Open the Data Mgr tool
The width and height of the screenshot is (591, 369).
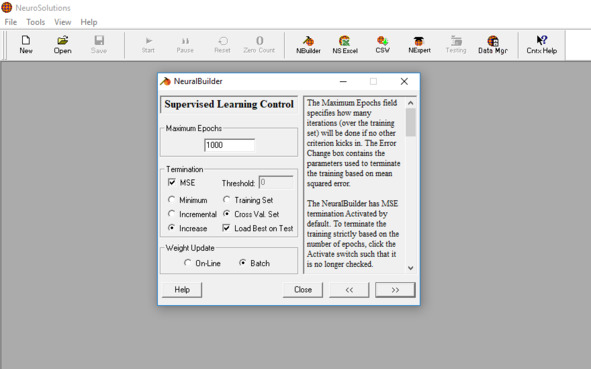(x=493, y=45)
